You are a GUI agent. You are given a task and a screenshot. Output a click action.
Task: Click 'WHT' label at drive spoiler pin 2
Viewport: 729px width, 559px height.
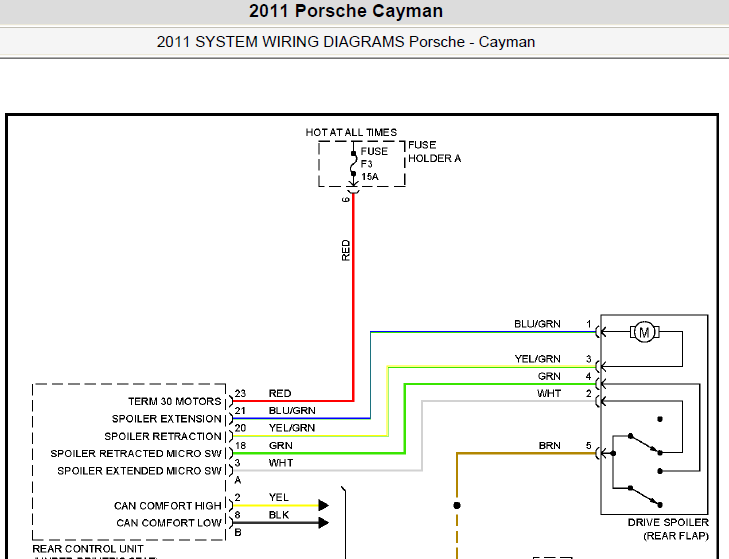click(x=549, y=393)
